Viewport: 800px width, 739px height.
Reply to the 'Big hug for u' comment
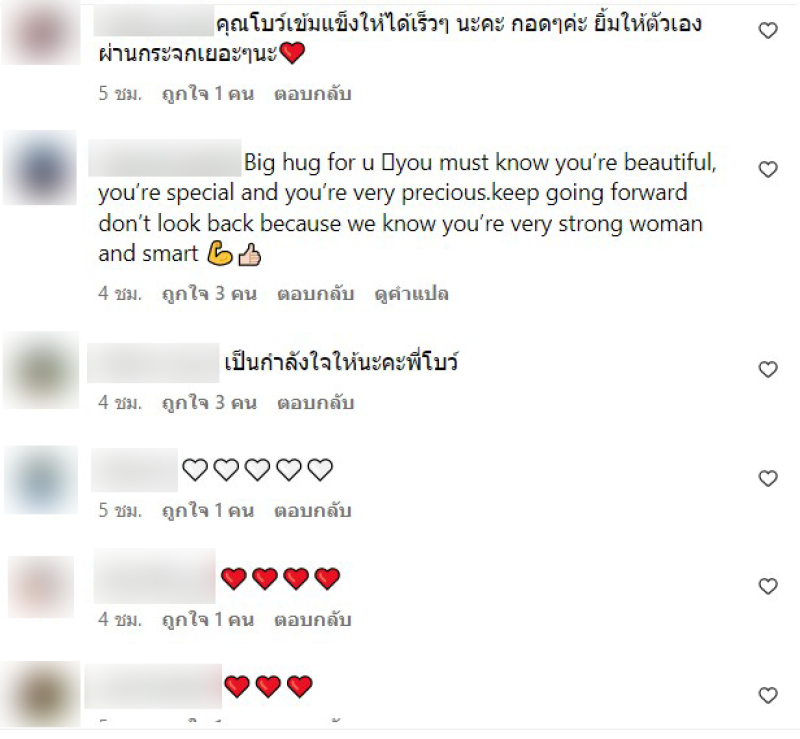(315, 293)
